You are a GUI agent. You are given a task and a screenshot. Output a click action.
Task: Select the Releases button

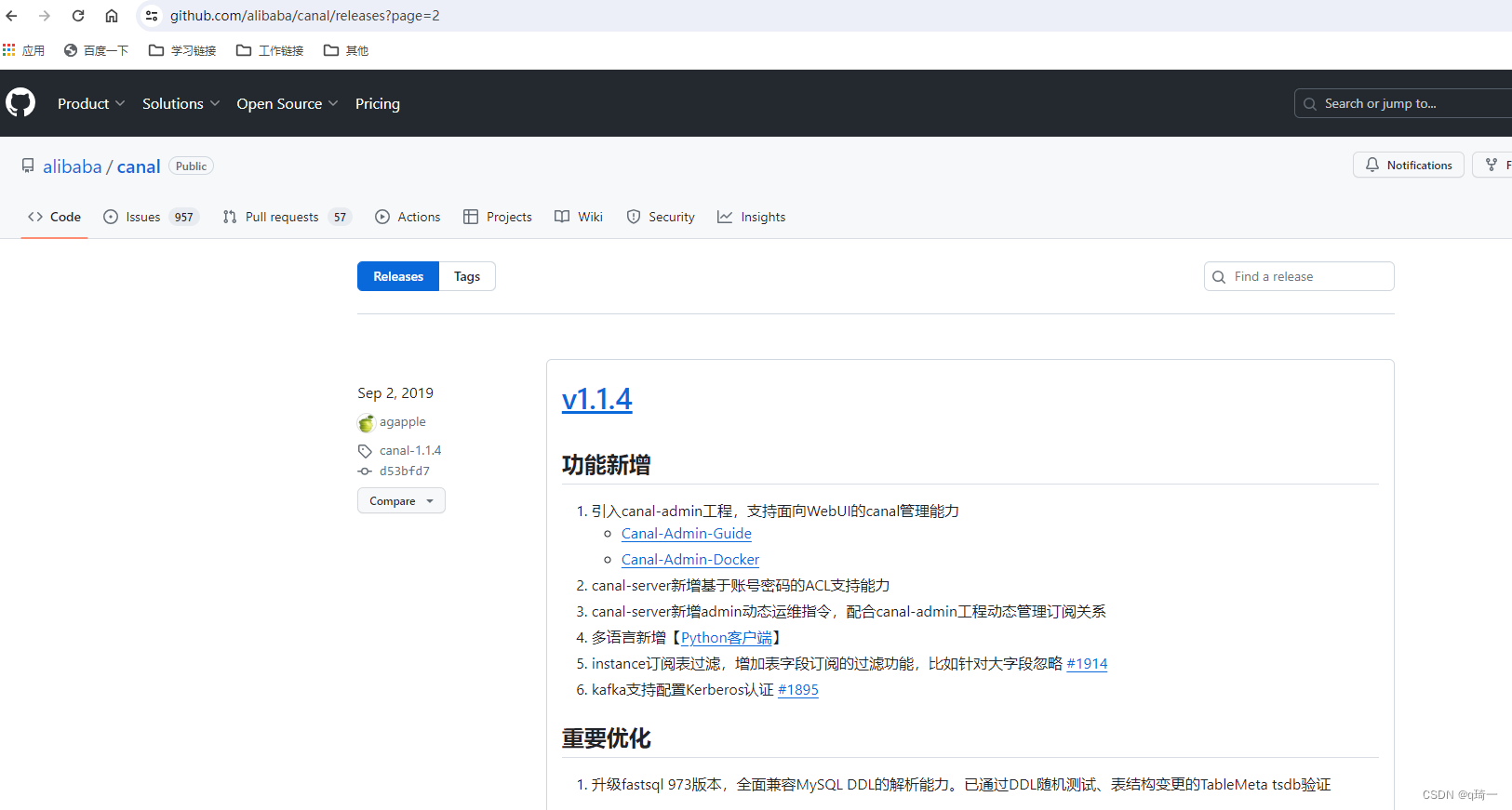click(398, 276)
